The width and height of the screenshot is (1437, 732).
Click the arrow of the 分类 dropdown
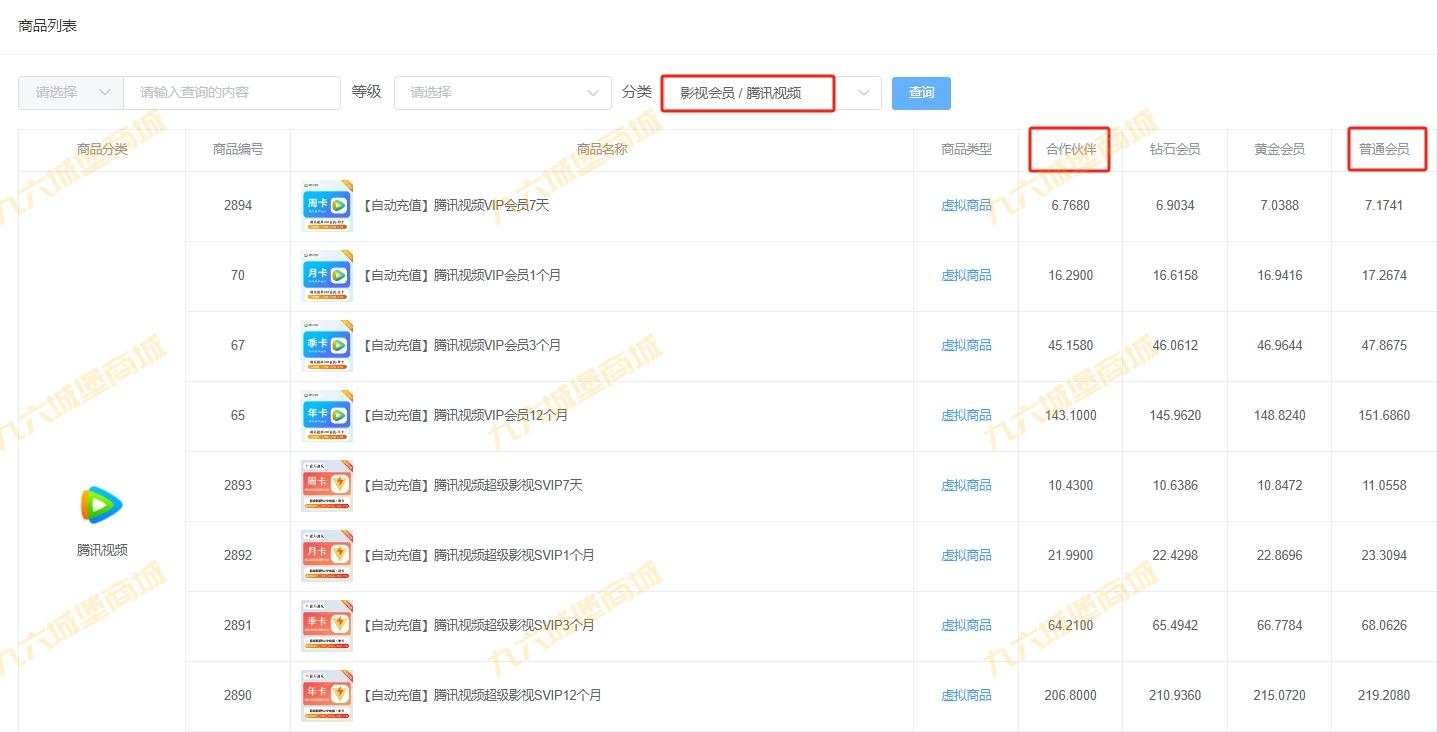click(x=864, y=93)
